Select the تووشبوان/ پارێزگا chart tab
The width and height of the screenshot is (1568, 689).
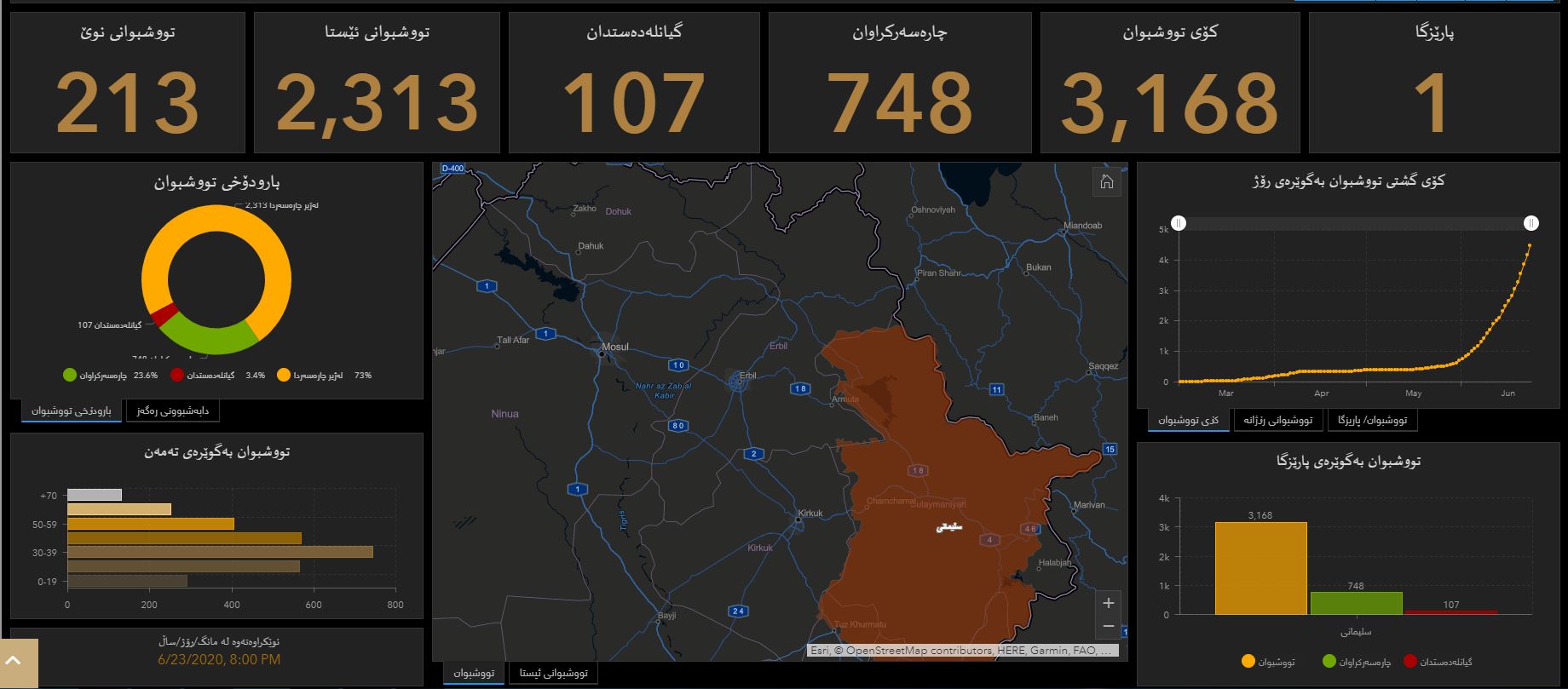click(1371, 420)
